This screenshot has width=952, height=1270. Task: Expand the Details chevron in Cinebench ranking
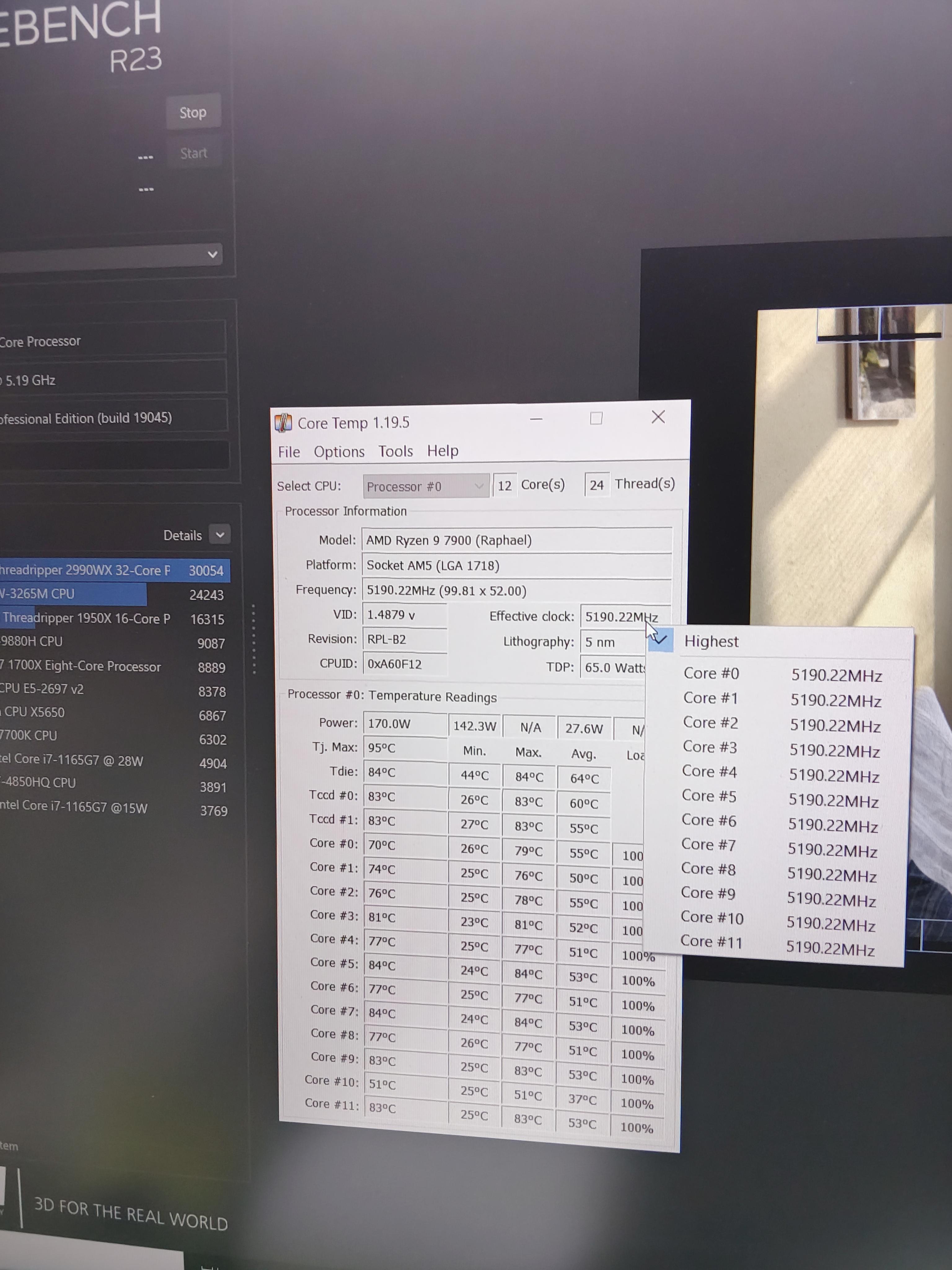point(220,535)
